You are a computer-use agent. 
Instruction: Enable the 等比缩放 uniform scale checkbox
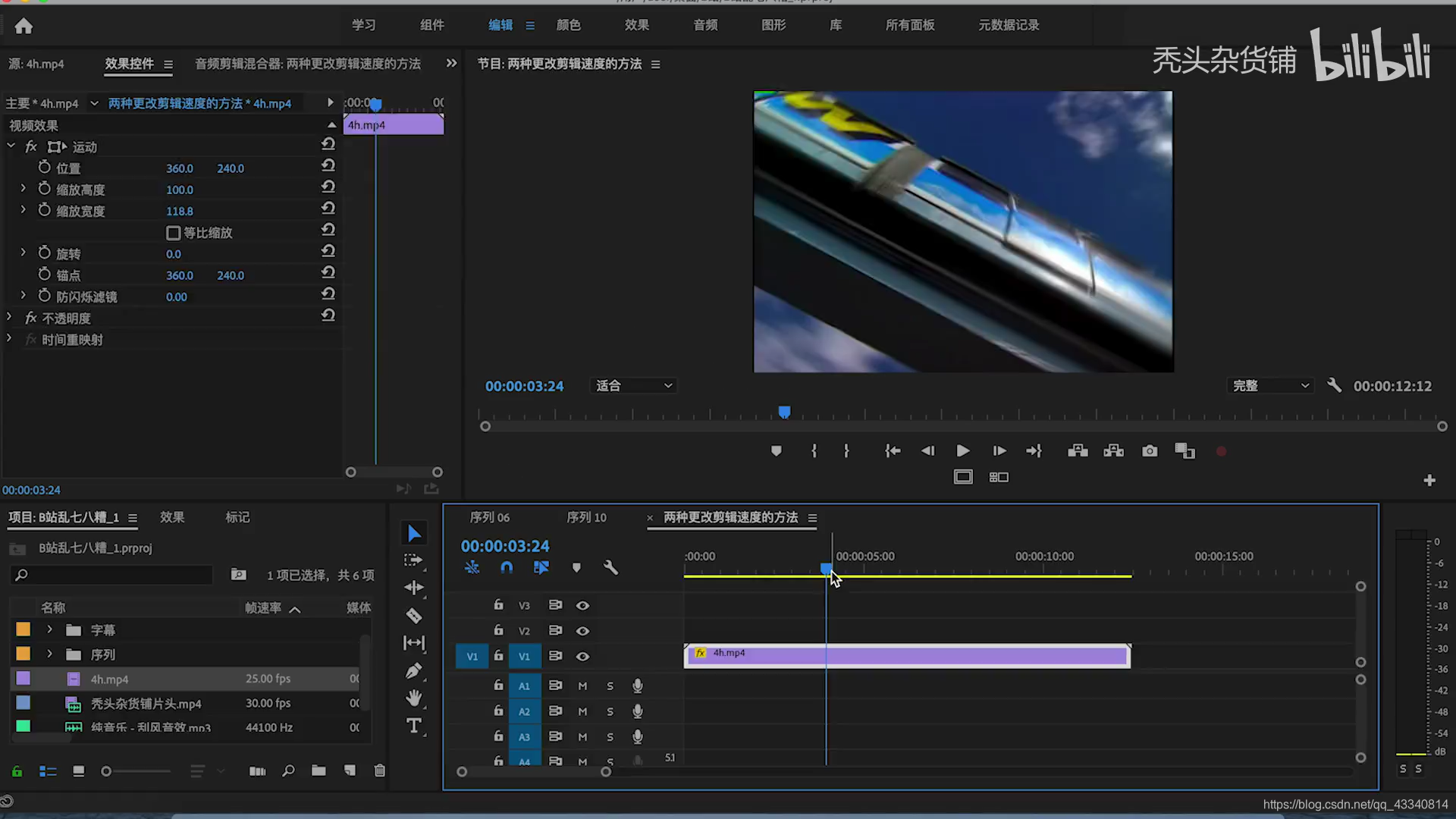(x=173, y=233)
